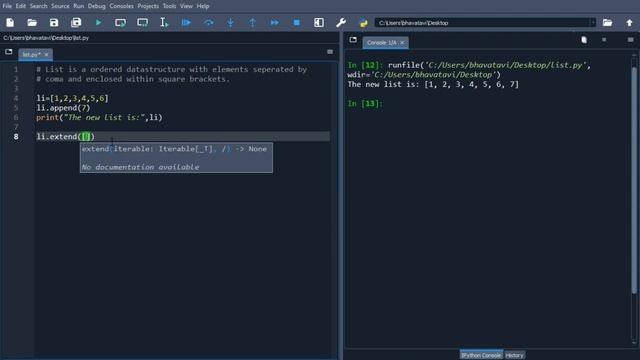Click the console vertical scrollbar
Screen dimensions: 640x360
634,180
